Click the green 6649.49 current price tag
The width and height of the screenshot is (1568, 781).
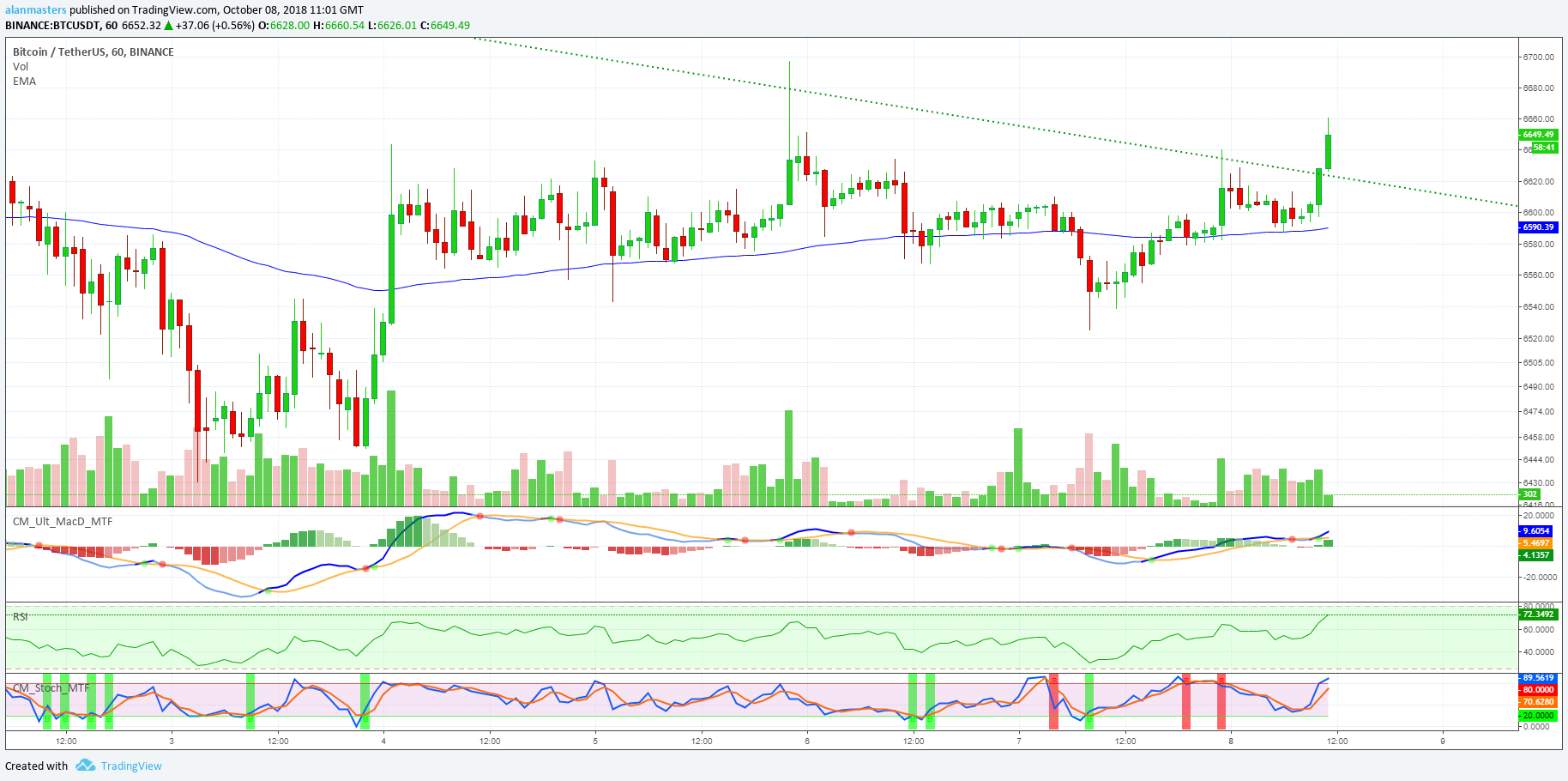pos(1538,135)
